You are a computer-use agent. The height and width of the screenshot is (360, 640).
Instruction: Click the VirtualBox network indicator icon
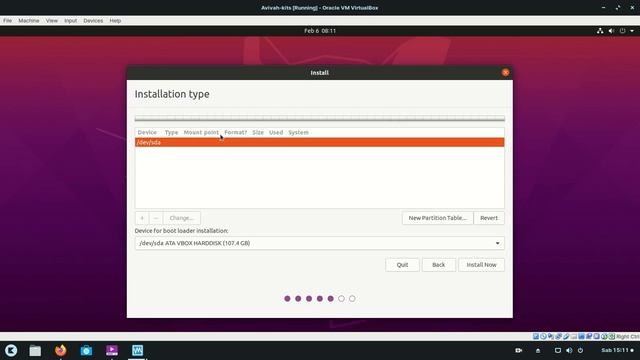pyautogui.click(x=558, y=336)
